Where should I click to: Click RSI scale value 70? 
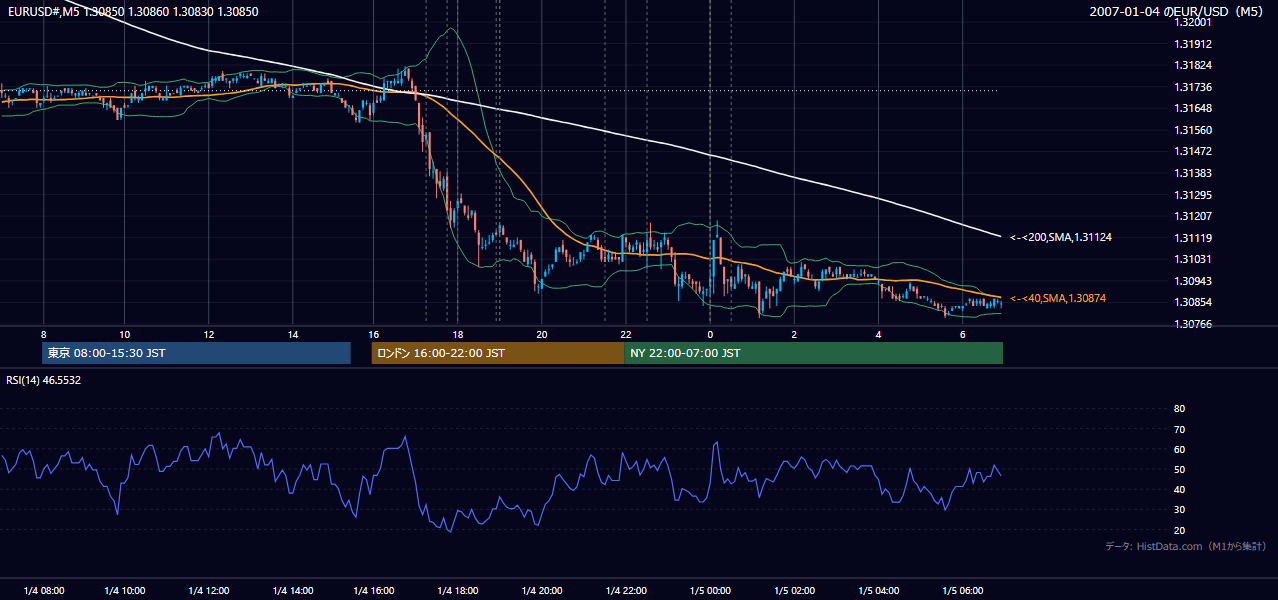(x=1179, y=429)
